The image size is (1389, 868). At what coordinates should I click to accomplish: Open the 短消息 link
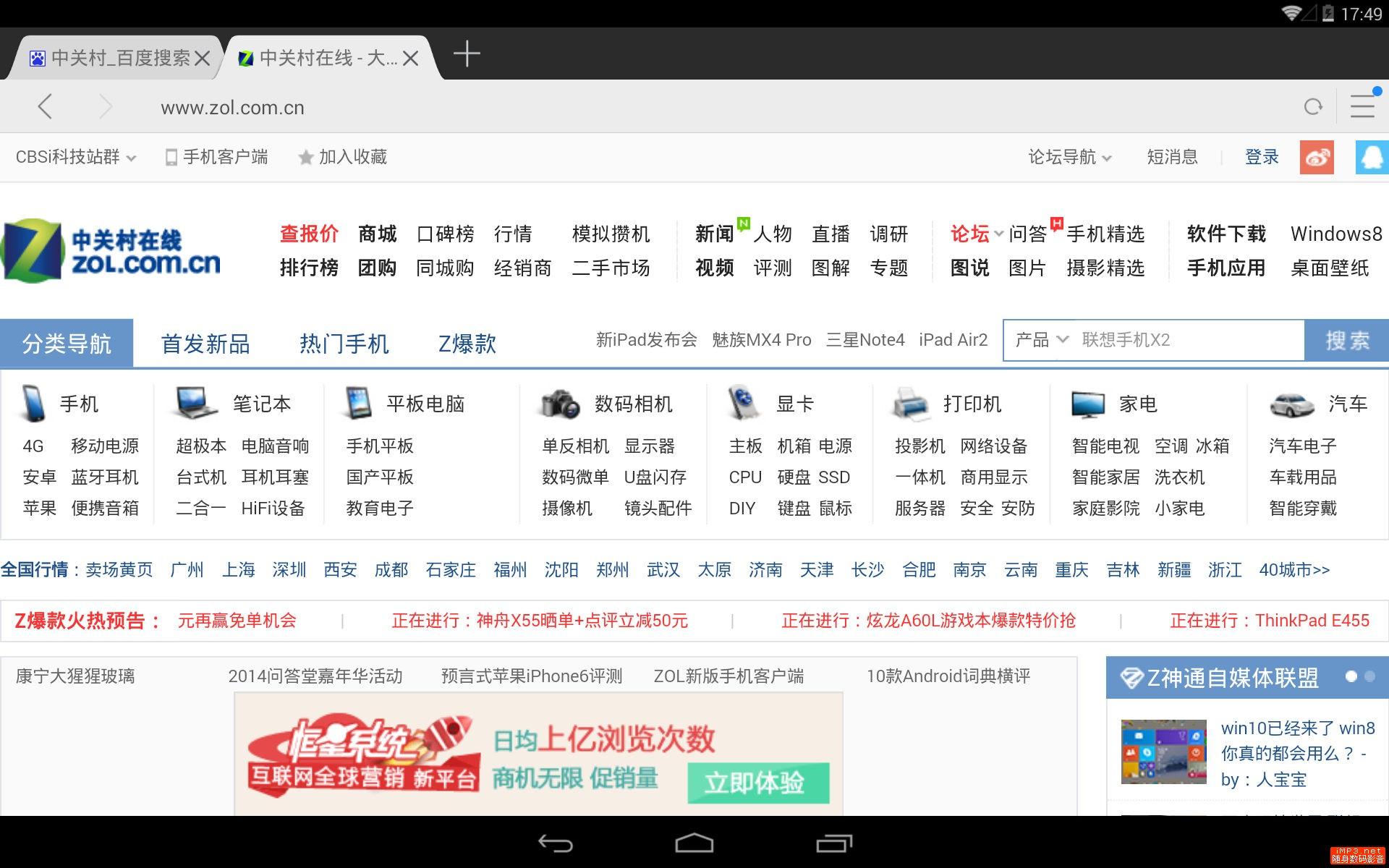pyautogui.click(x=1172, y=157)
